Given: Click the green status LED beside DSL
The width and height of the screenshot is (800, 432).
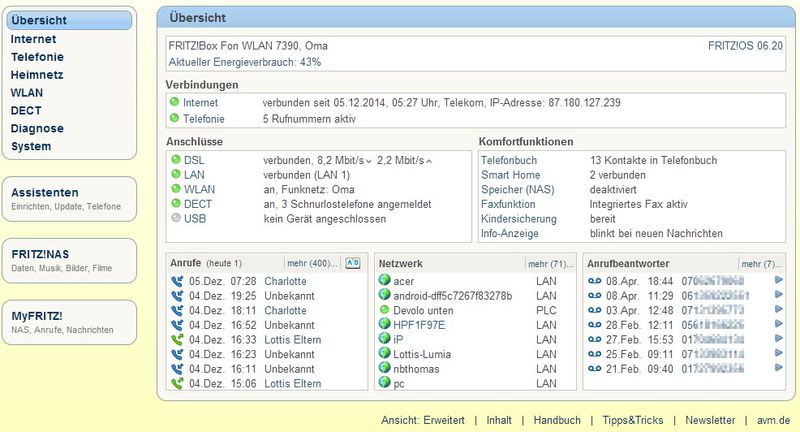Looking at the screenshot, I should pyautogui.click(x=176, y=160).
